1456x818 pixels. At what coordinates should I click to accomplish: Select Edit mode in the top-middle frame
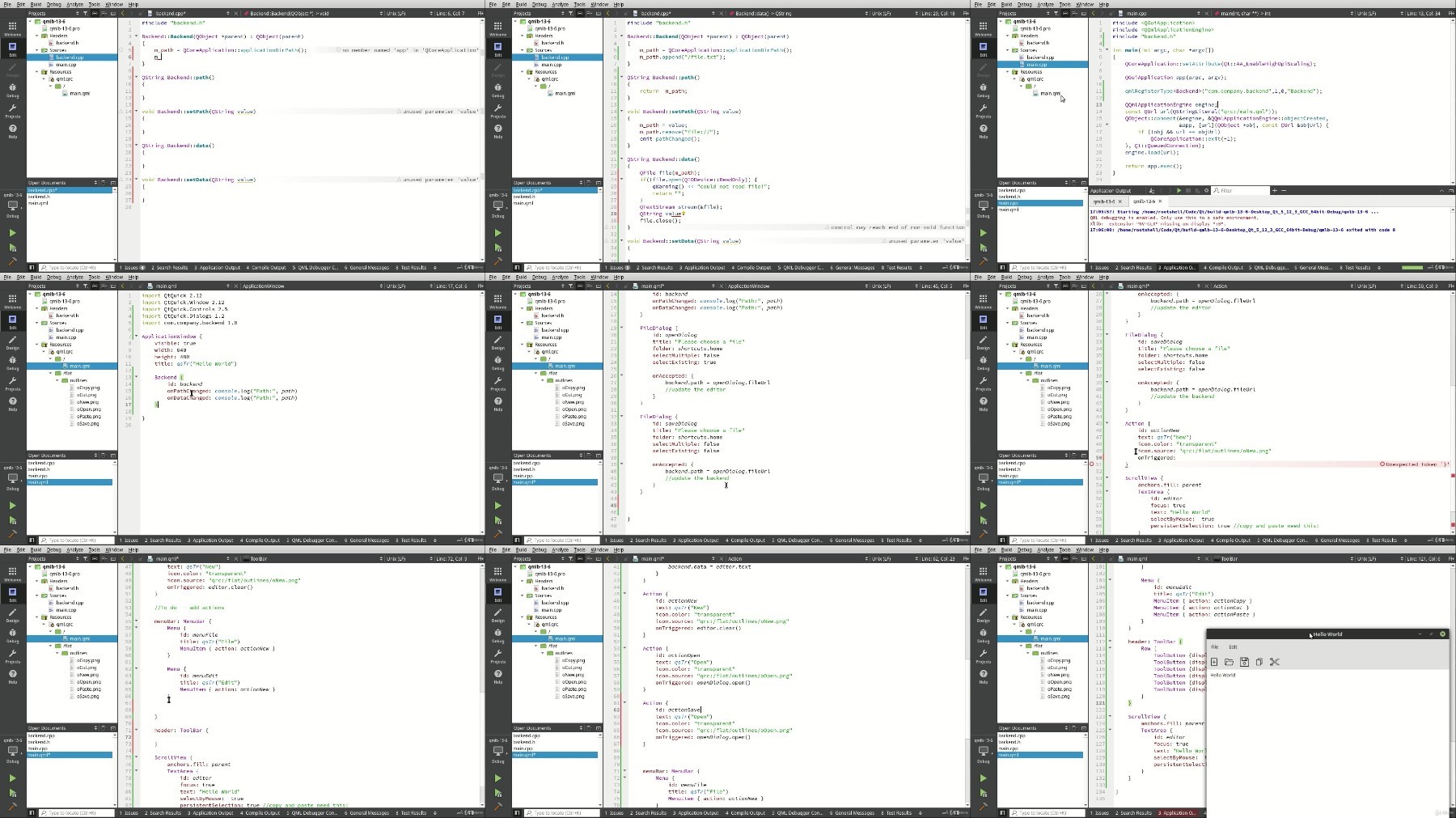497,49
